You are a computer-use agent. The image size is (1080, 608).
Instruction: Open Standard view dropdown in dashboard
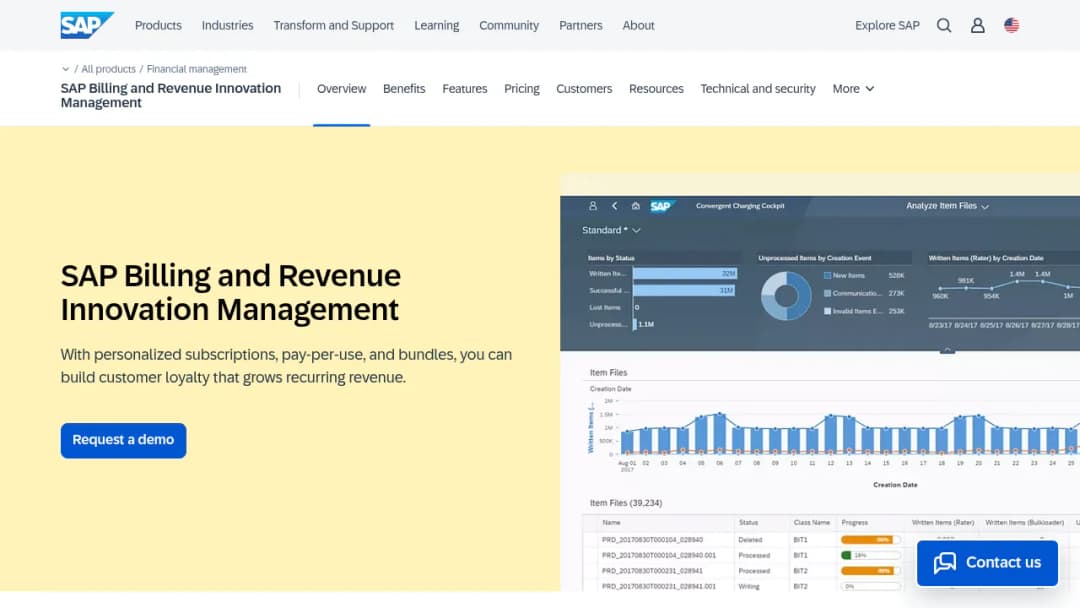pos(611,230)
